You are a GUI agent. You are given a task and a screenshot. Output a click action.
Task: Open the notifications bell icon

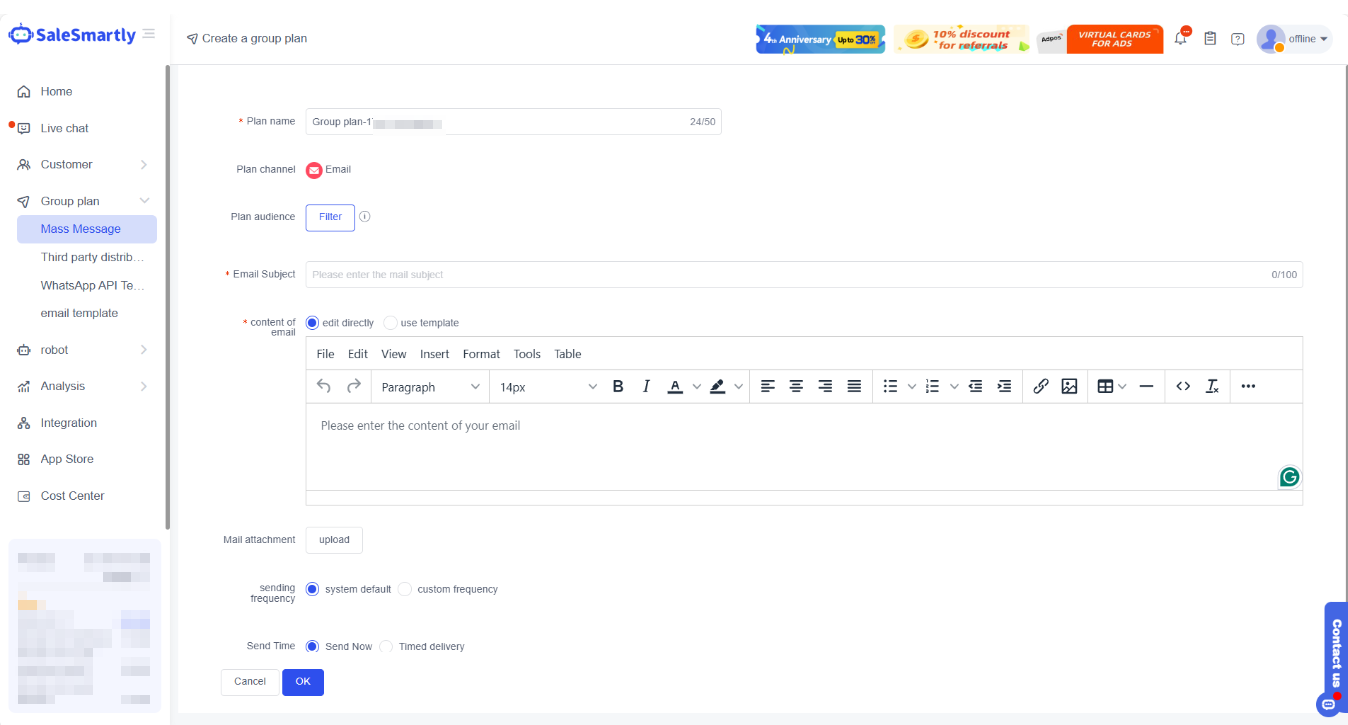(x=1181, y=39)
